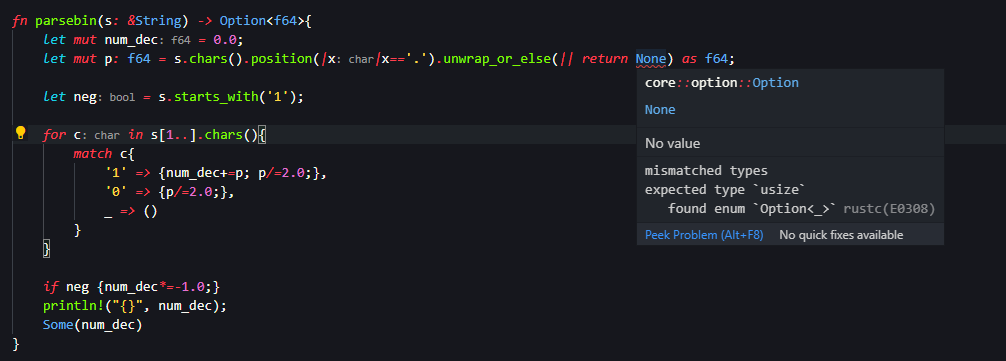Click the 'if neg' statement line
Viewport: 1006px width, 361px height.
pos(132,287)
